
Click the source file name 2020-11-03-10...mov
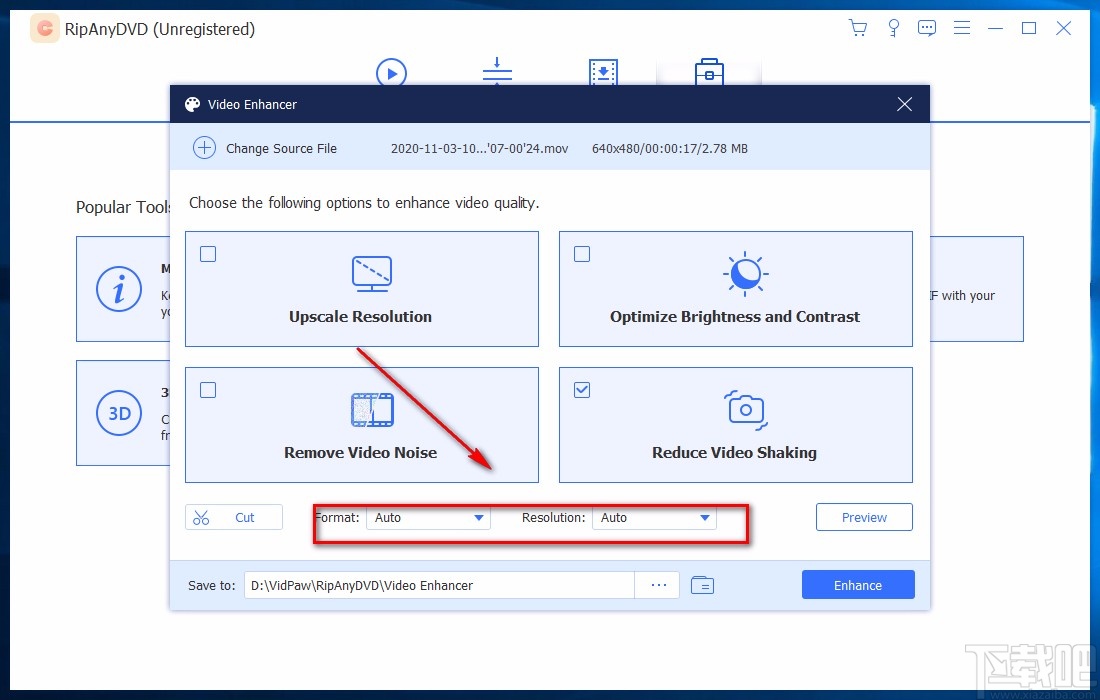(479, 149)
